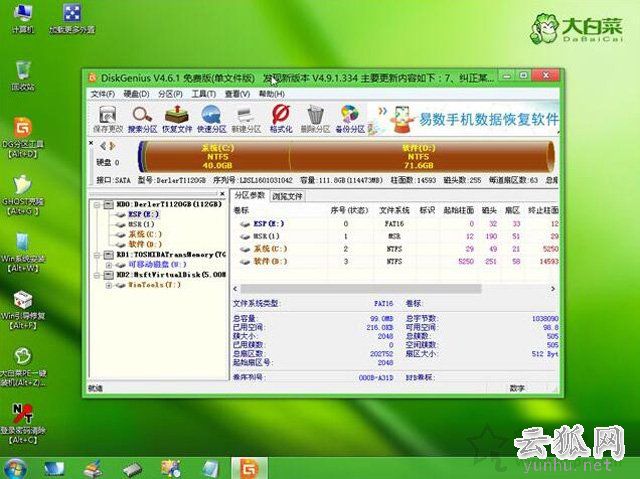This screenshot has width=640, height=479.
Task: Select ESP(E:) row in partition table
Action: tap(395, 224)
